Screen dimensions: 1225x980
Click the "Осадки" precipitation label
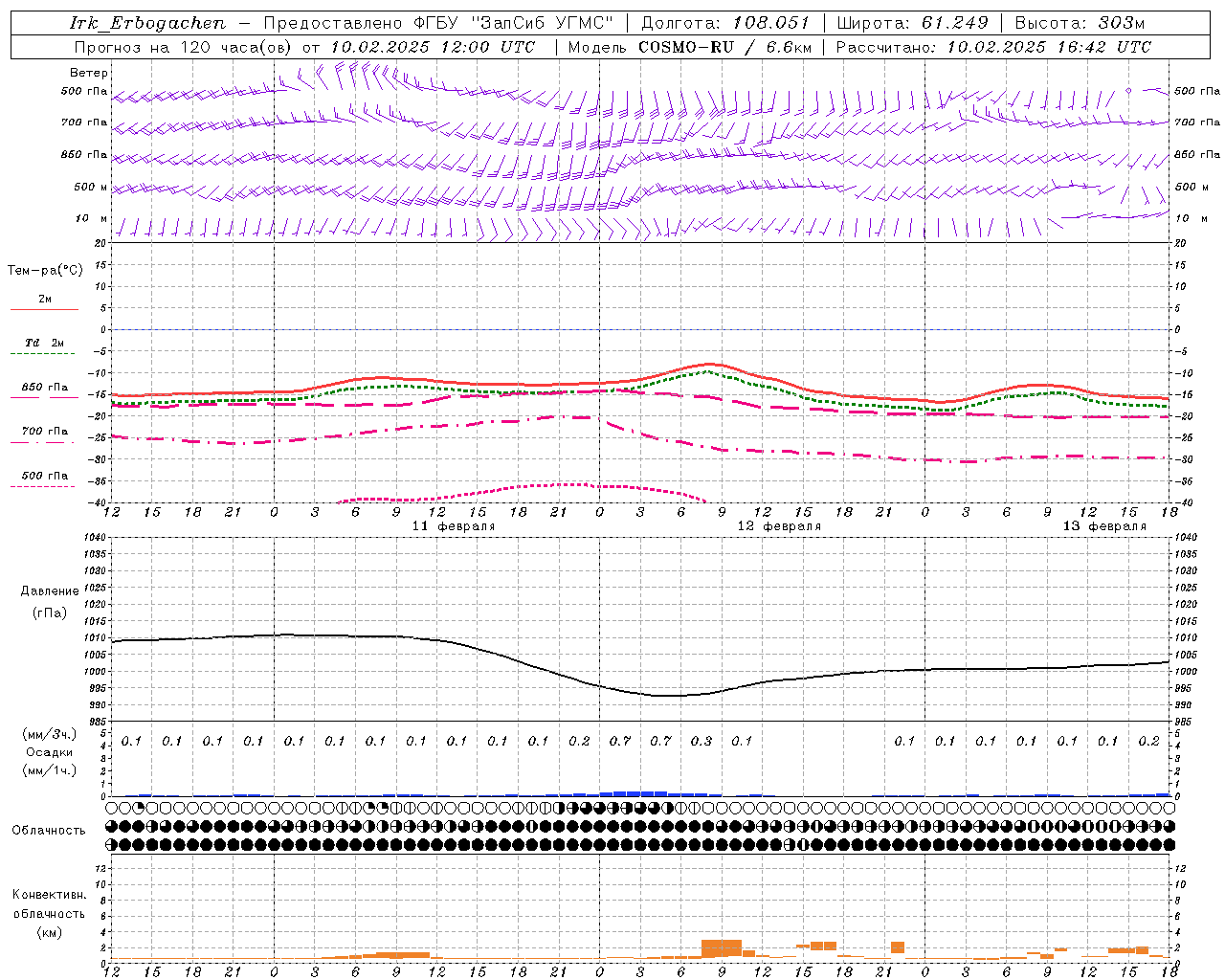[49, 752]
